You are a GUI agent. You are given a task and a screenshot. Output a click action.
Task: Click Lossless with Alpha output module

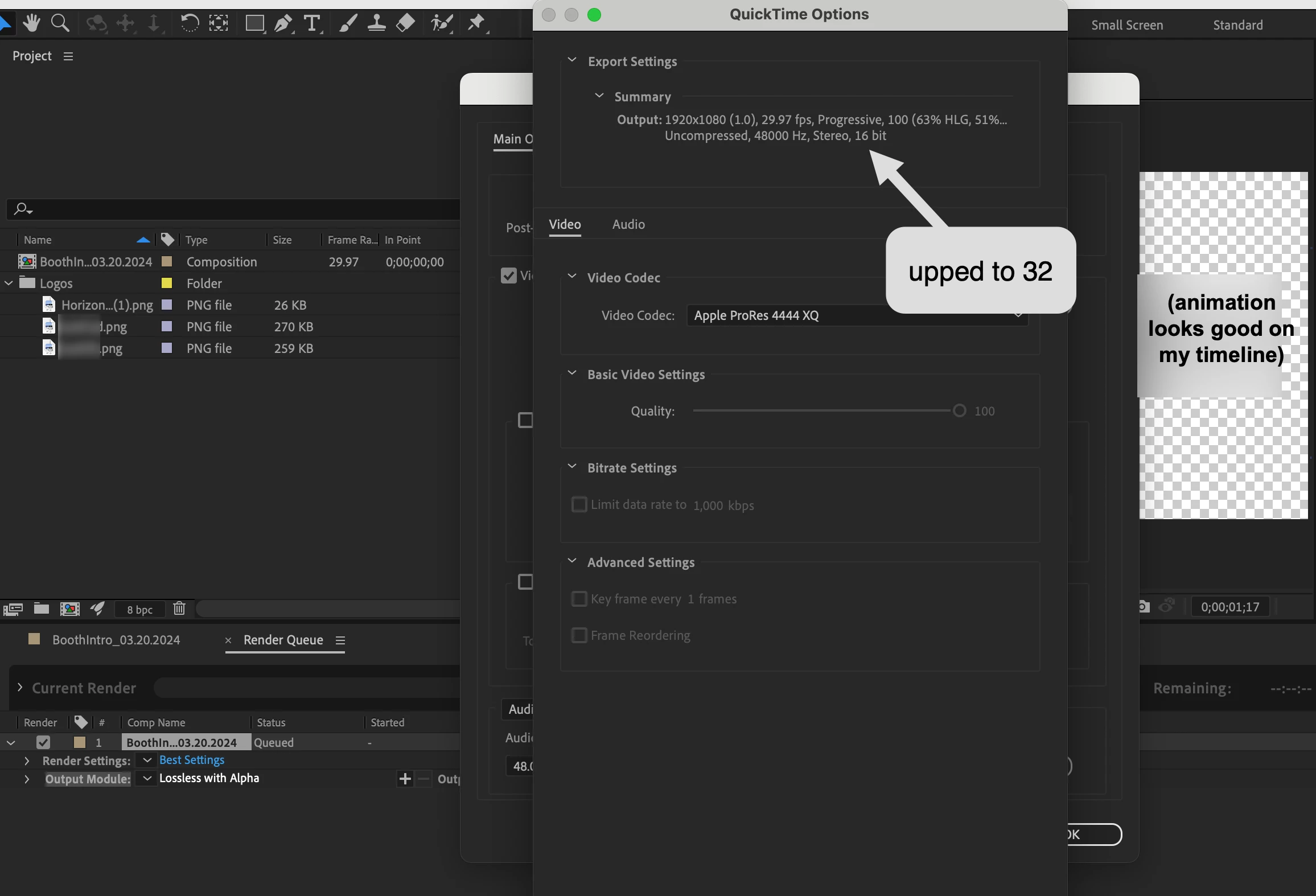[x=209, y=778]
